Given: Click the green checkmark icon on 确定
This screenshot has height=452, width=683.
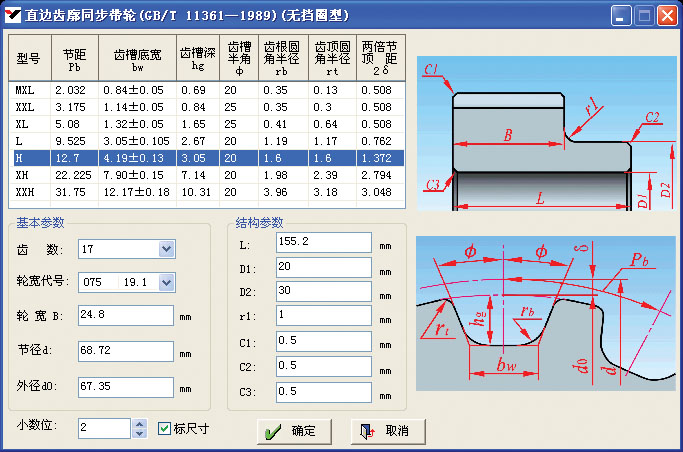Looking at the screenshot, I should click(271, 431).
